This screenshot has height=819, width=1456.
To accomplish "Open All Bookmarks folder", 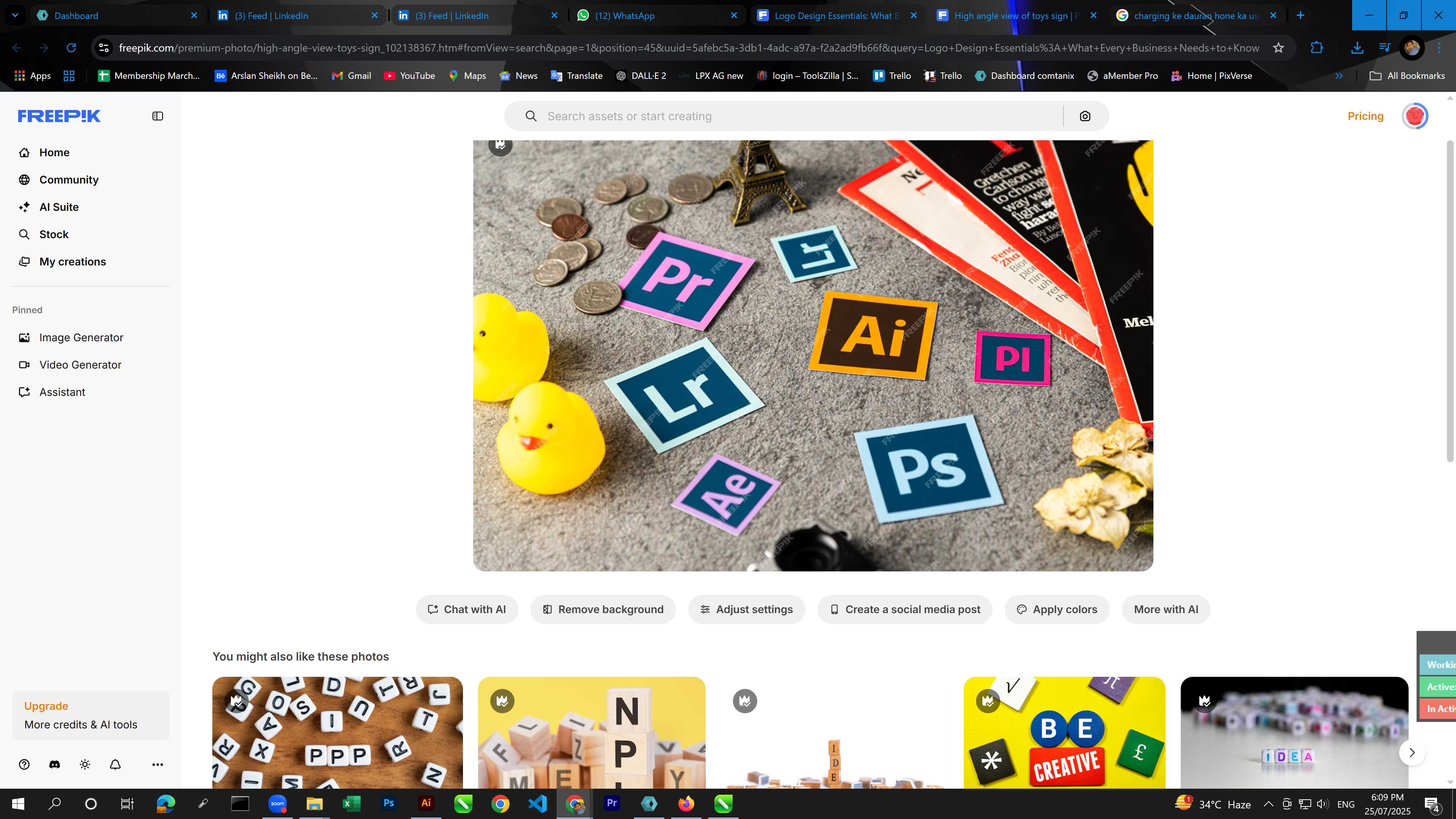I will [1407, 76].
